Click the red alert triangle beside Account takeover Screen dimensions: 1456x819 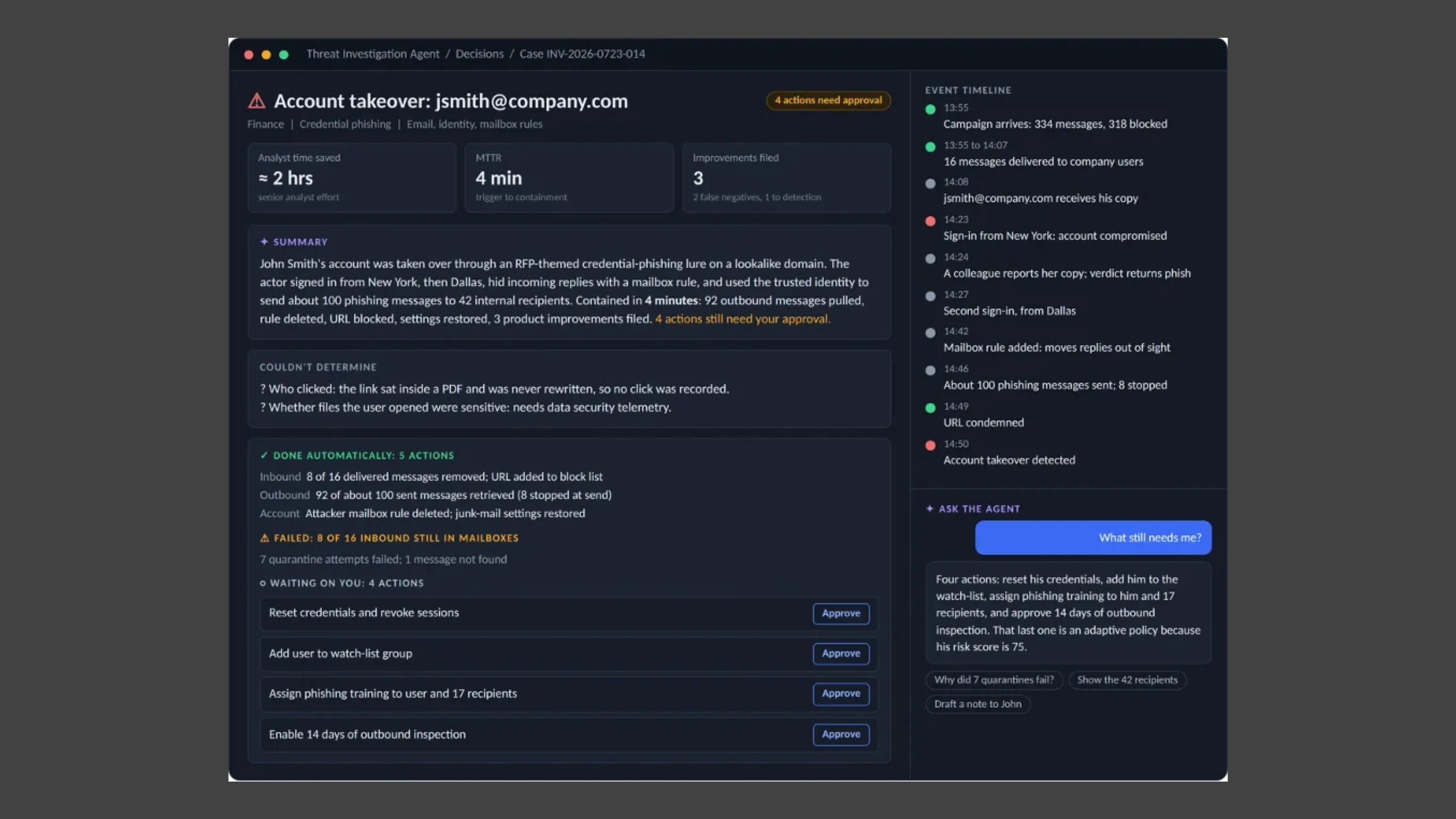(x=257, y=101)
